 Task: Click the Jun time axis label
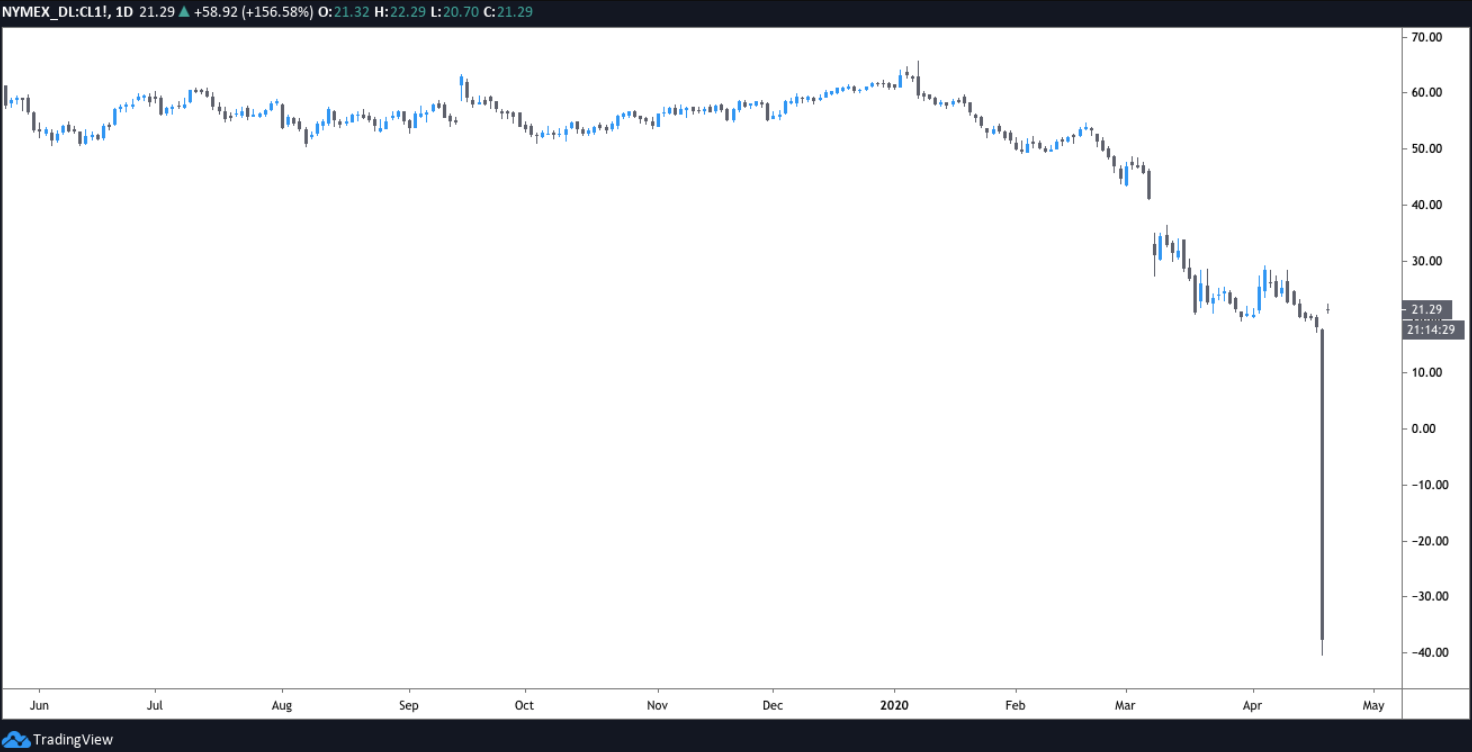(x=39, y=705)
